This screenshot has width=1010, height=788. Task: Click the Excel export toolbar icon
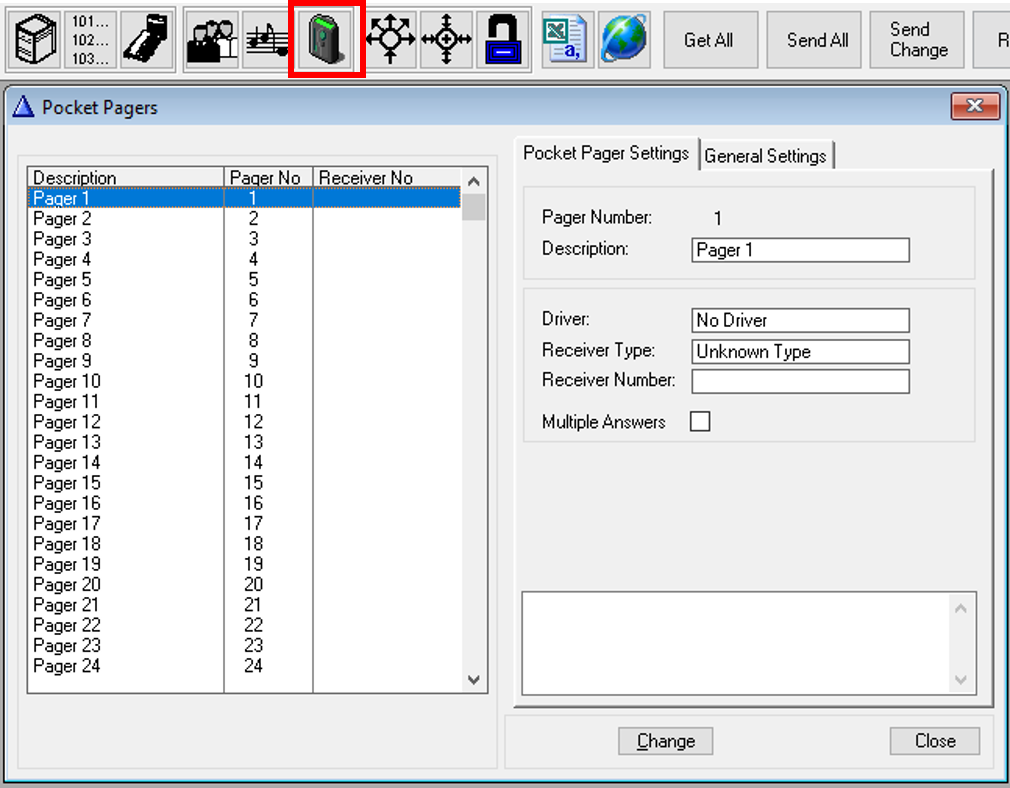[565, 40]
